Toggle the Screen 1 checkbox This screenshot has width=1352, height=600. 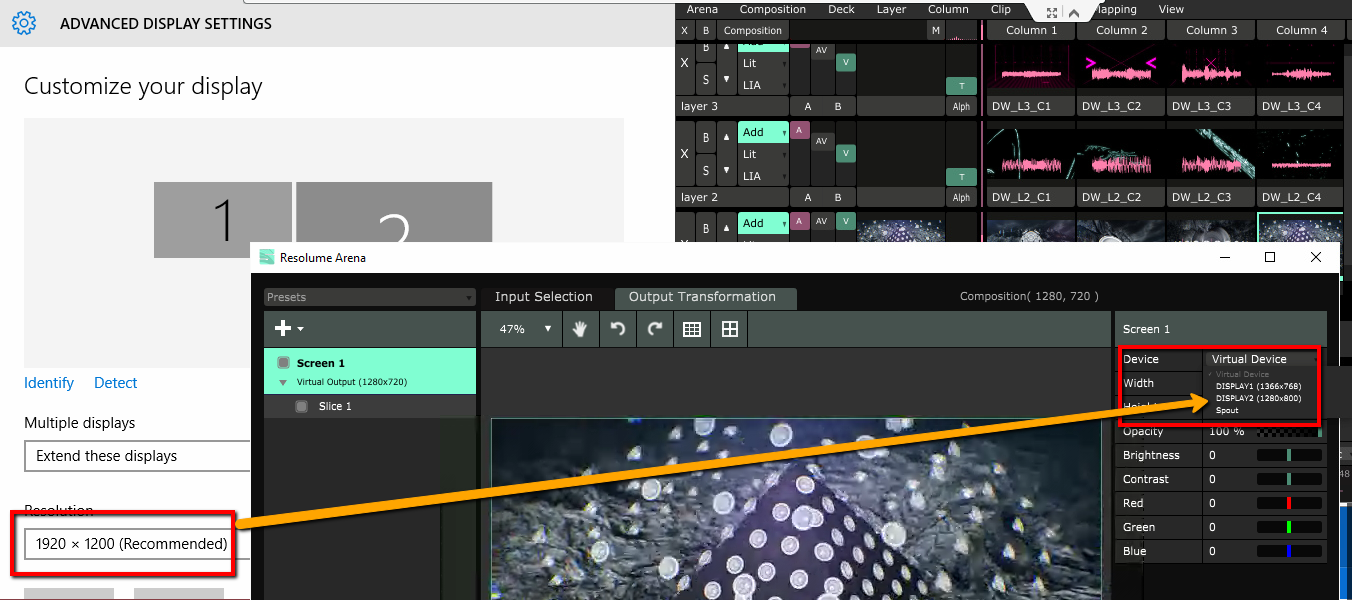click(x=284, y=363)
